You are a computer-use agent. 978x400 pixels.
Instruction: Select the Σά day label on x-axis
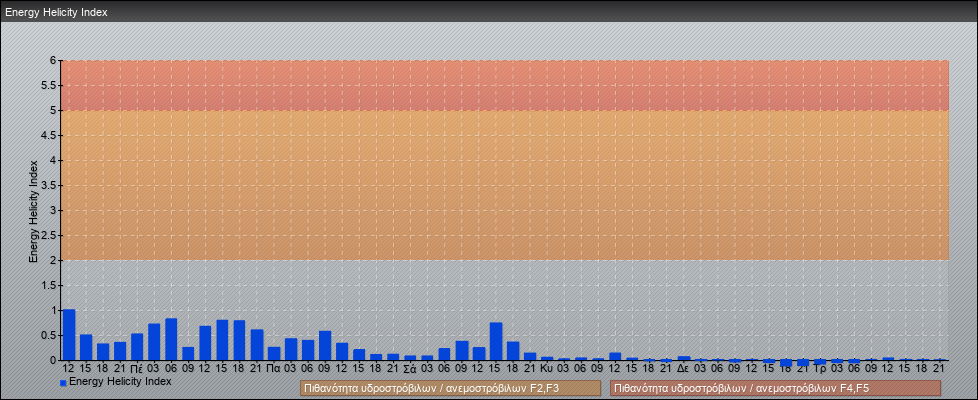point(410,368)
